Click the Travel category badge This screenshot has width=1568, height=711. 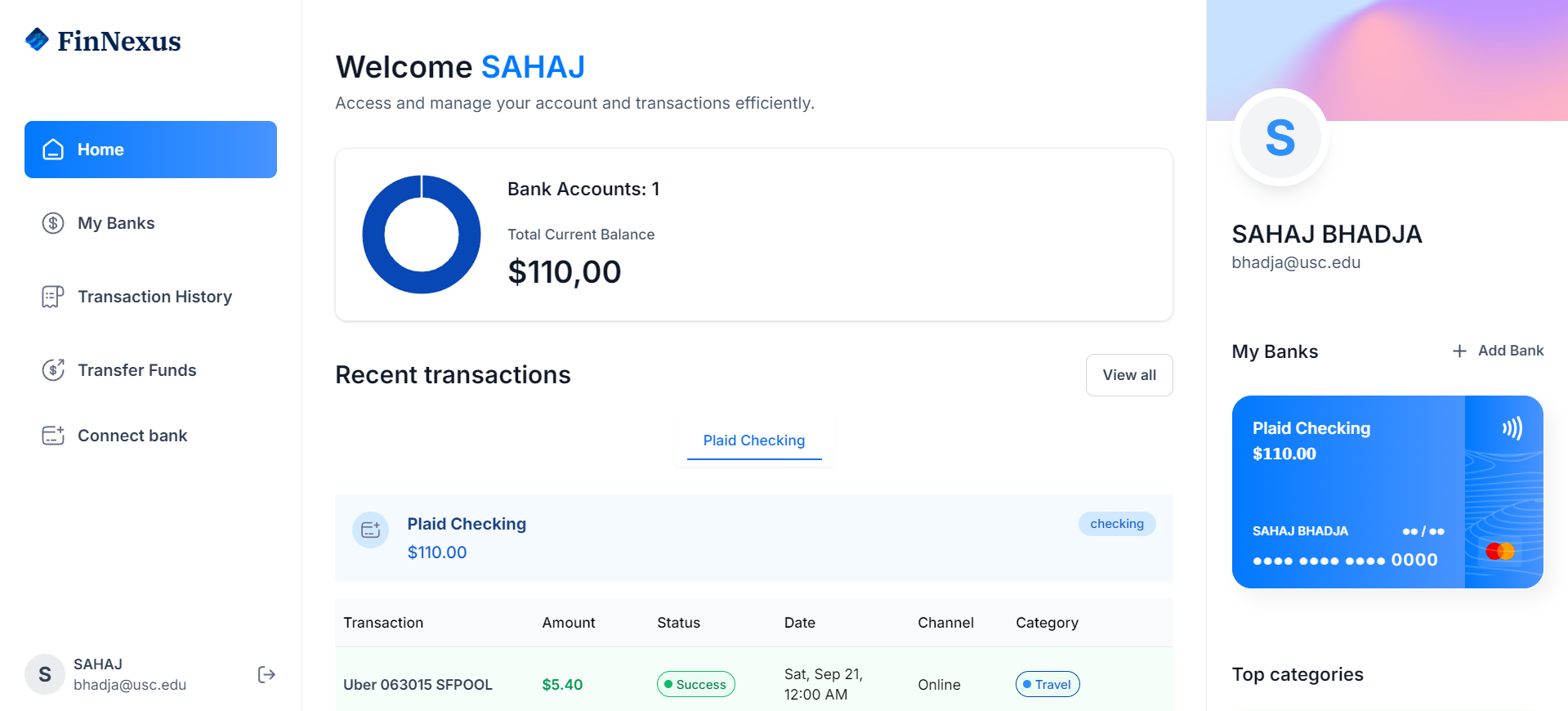(x=1047, y=684)
